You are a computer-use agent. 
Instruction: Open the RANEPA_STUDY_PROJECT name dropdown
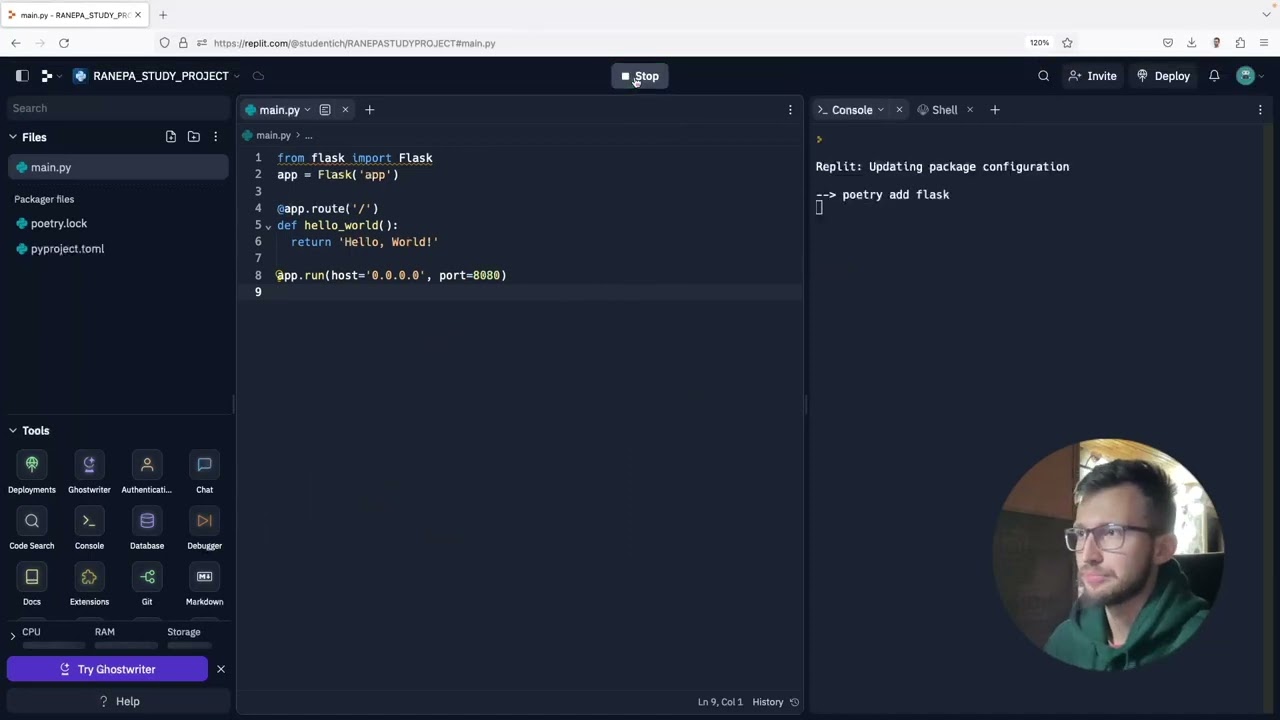[x=237, y=76]
